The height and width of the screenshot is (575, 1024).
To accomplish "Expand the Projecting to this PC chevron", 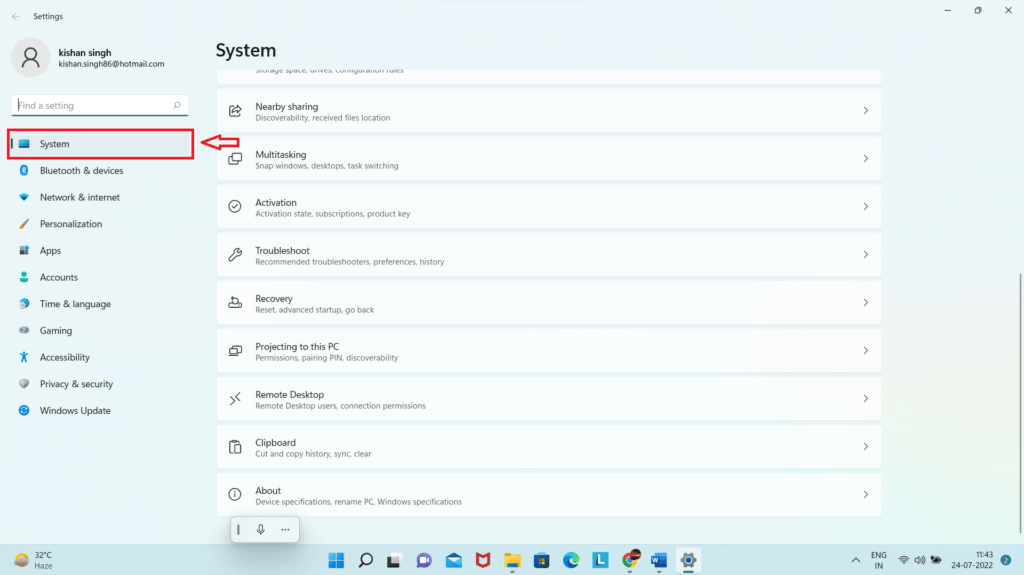I will pos(865,351).
